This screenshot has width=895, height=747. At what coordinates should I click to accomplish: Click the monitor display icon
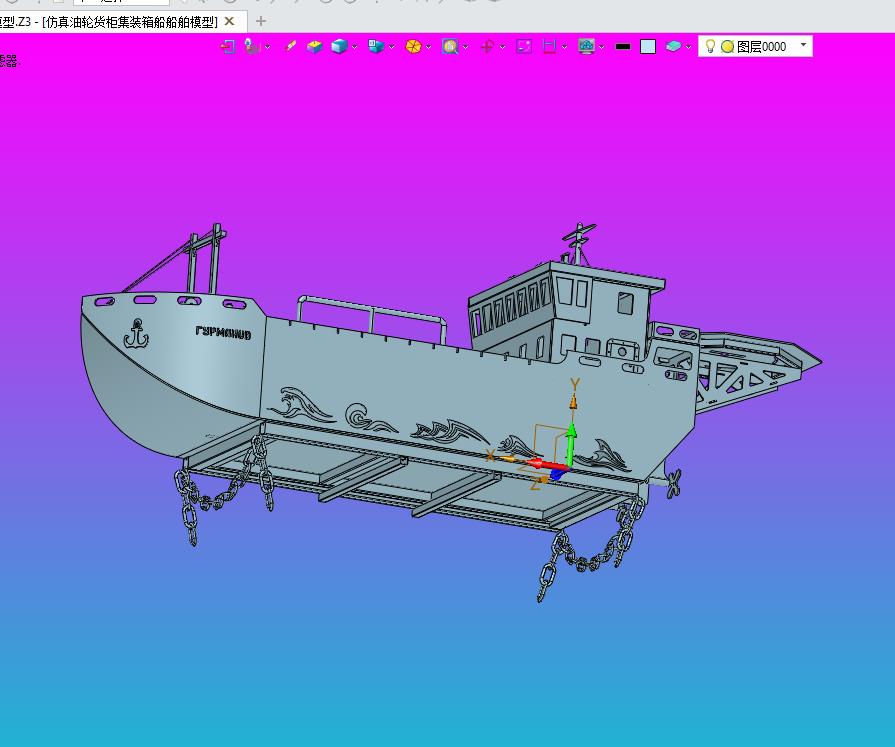(x=586, y=46)
